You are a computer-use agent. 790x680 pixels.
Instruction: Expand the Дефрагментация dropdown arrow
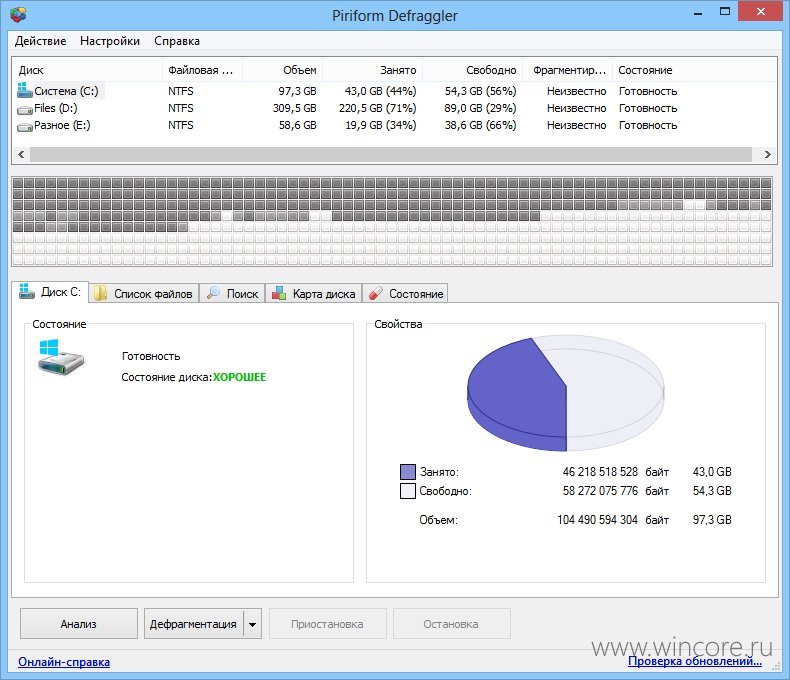pos(252,624)
